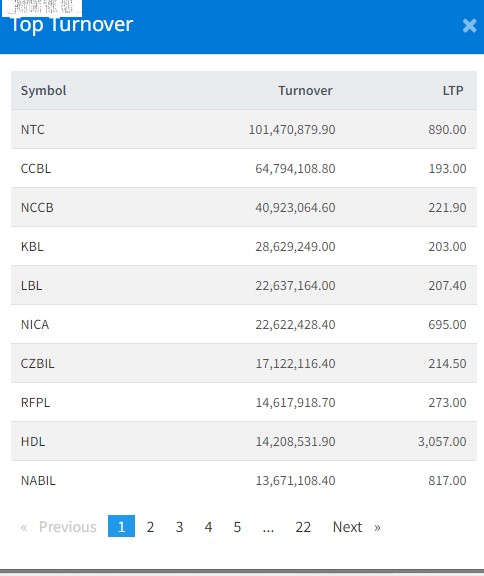Image resolution: width=484 pixels, height=576 pixels.
Task: Select the CZBIL row
Action: point(244,363)
